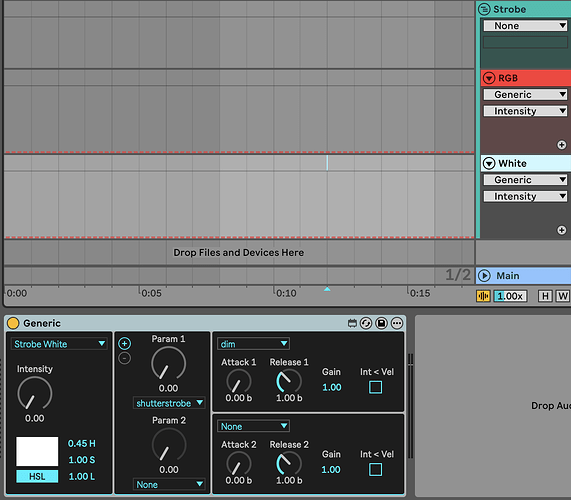571x500 pixels.
Task: Collapse the RGB track with its fold arrow
Action: (x=489, y=78)
